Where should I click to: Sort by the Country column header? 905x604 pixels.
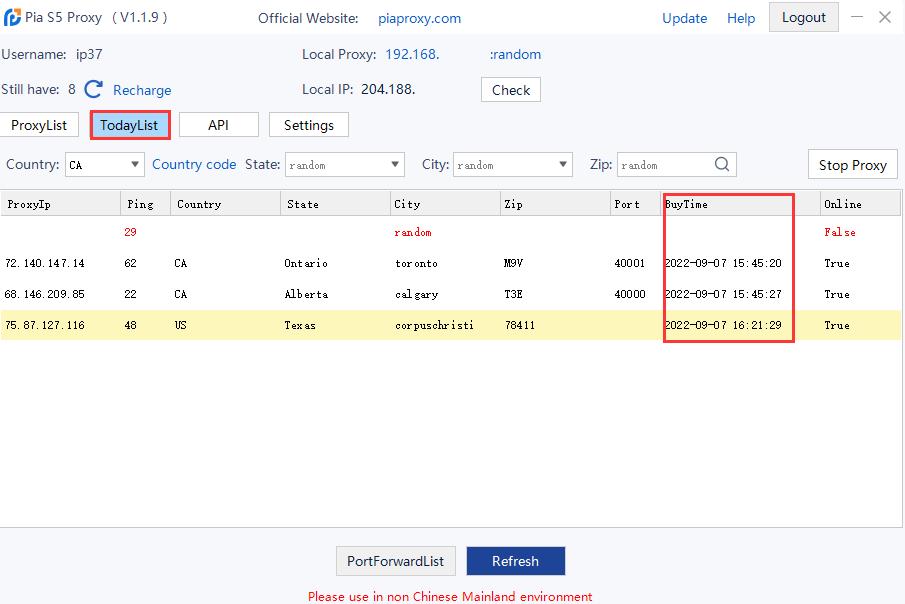pos(226,204)
